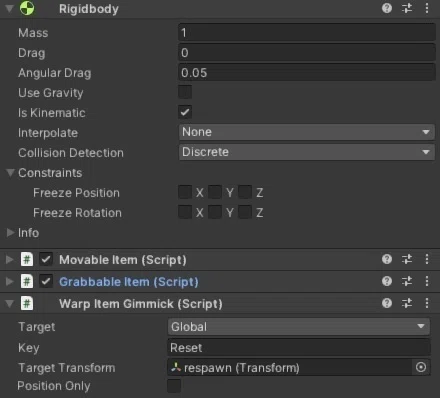Click the Grabbable Item (Script) header
This screenshot has width=440, height=398.
click(129, 282)
